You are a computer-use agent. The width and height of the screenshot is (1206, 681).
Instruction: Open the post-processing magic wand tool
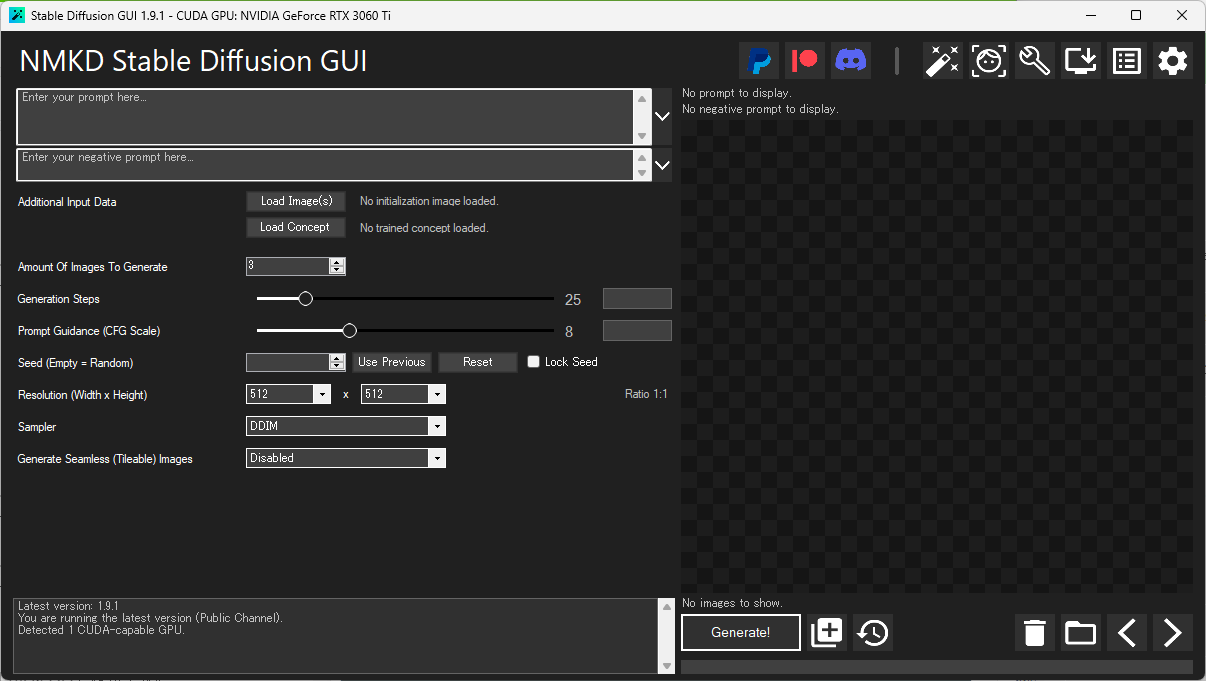(942, 61)
